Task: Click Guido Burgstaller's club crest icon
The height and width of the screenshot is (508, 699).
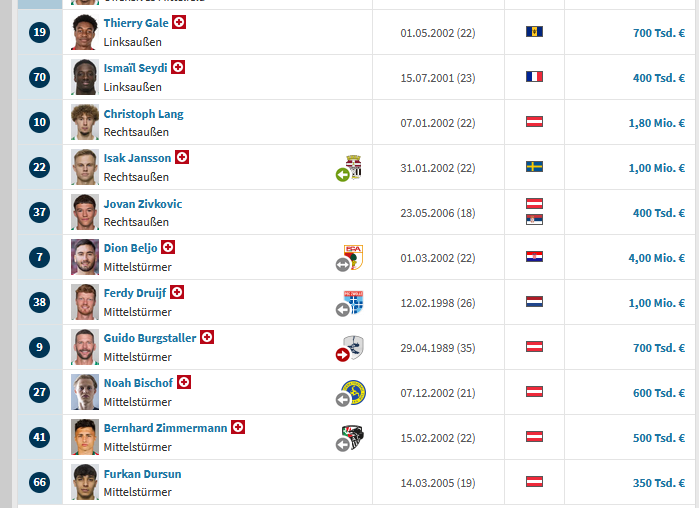Action: pos(352,346)
